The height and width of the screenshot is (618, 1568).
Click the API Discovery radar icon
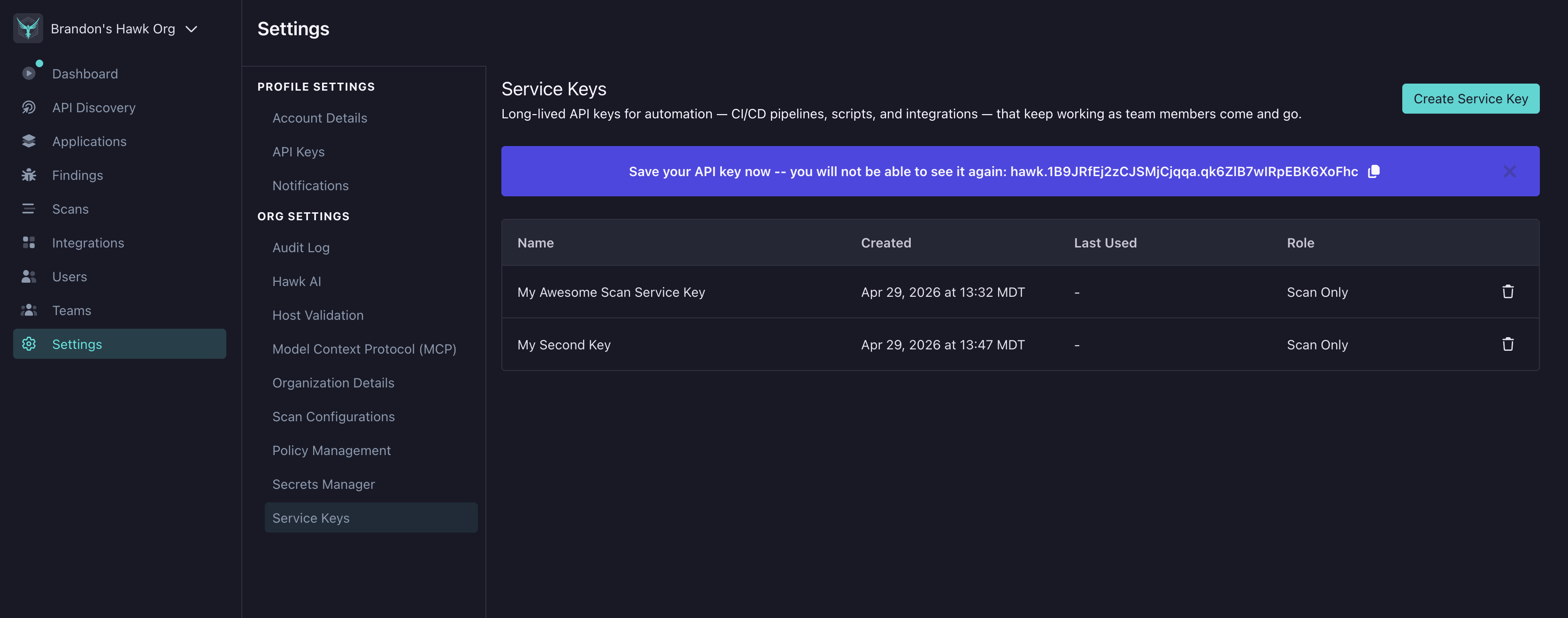tap(29, 108)
